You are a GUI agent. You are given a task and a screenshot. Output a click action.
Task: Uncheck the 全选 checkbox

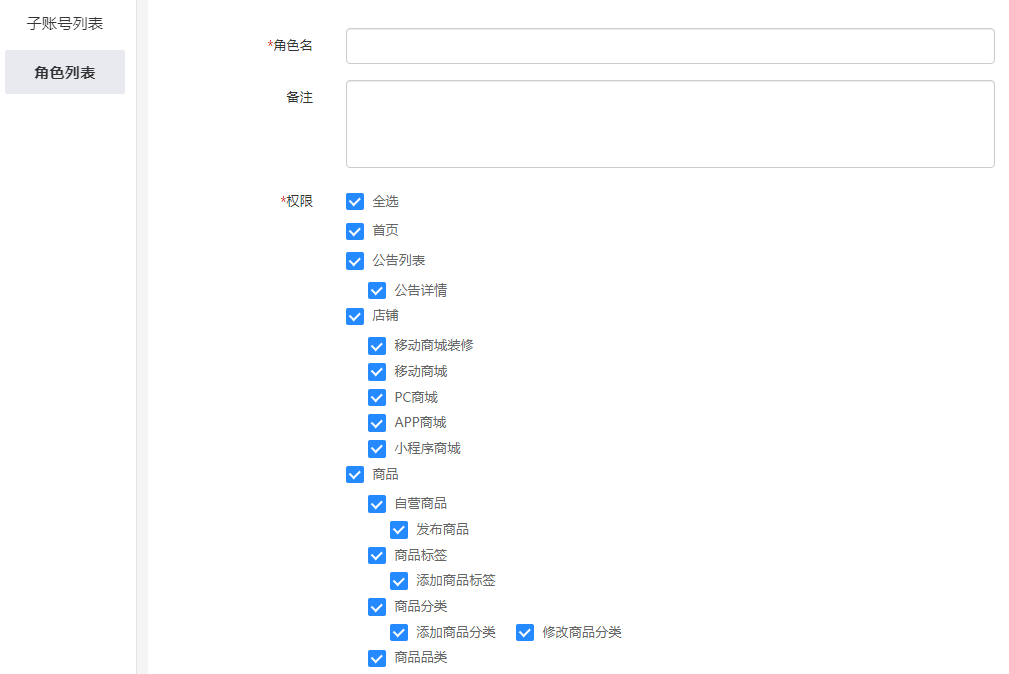[355, 202]
